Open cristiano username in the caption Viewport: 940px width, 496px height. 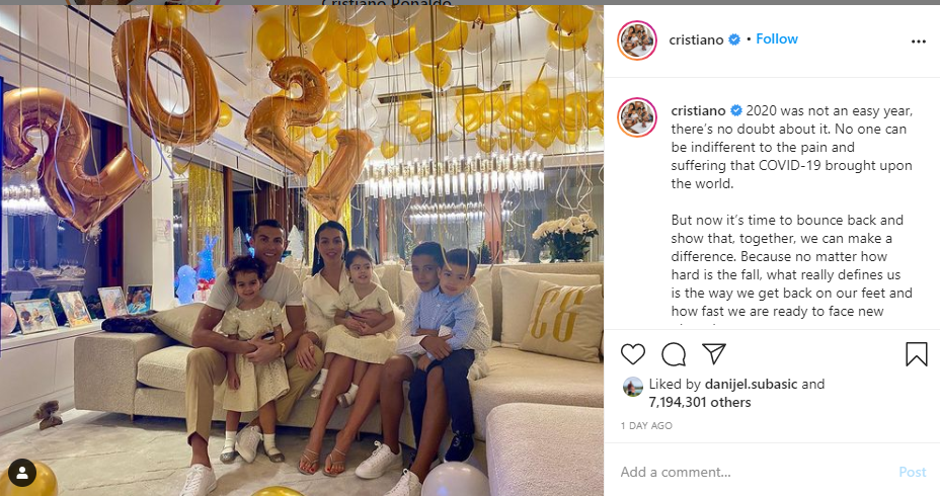point(698,111)
